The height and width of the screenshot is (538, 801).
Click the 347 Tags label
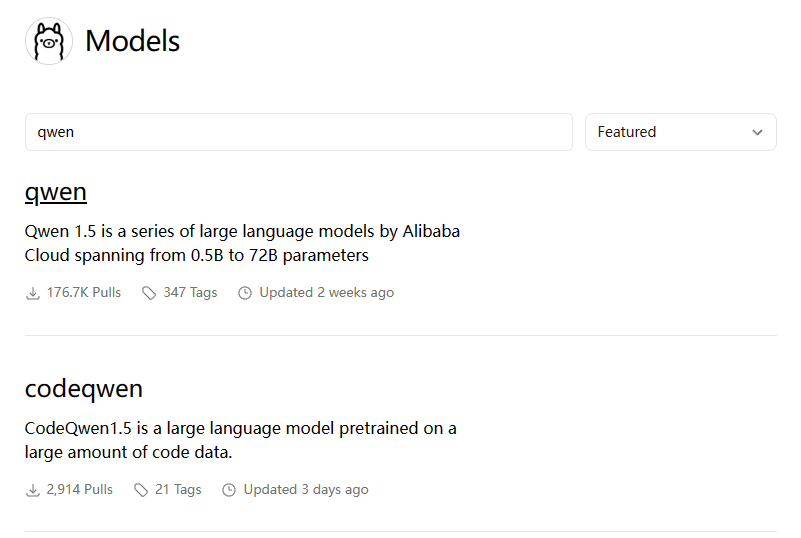[190, 293]
